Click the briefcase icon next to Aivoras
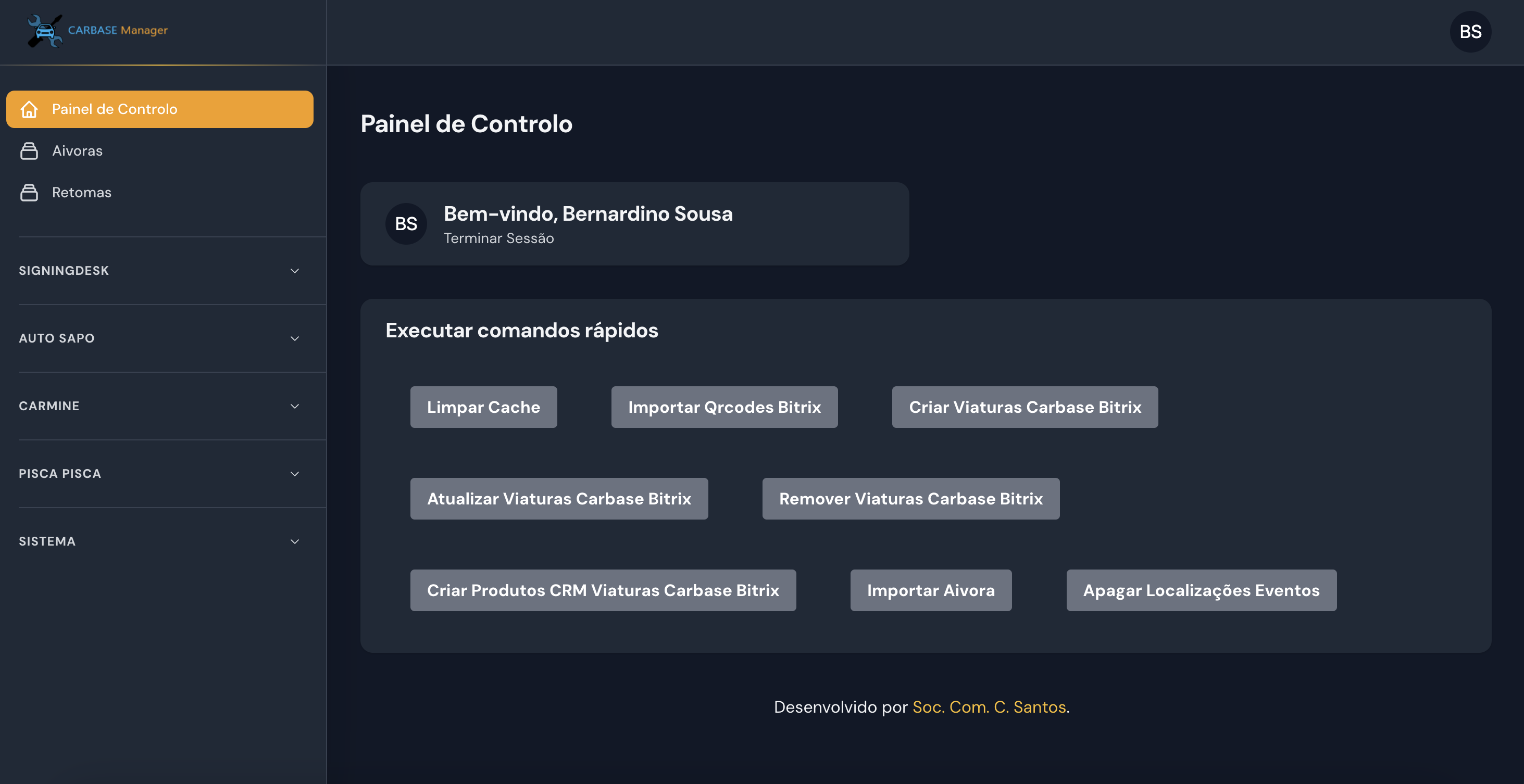This screenshot has height=784, width=1524. coord(29,151)
